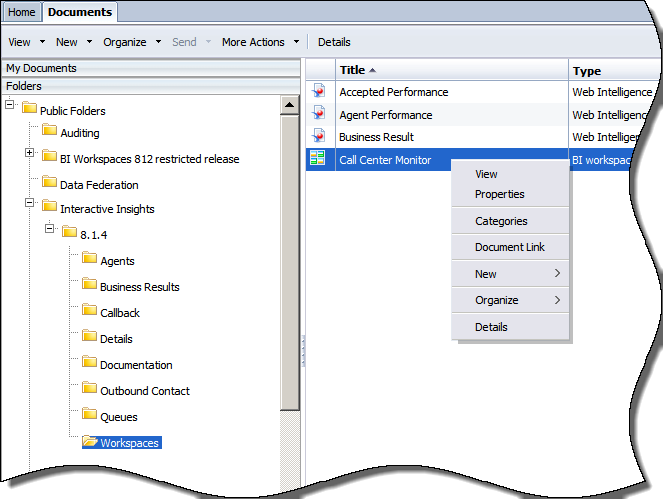Sort by the Title column header
This screenshot has height=499, width=663.
[x=452, y=70]
